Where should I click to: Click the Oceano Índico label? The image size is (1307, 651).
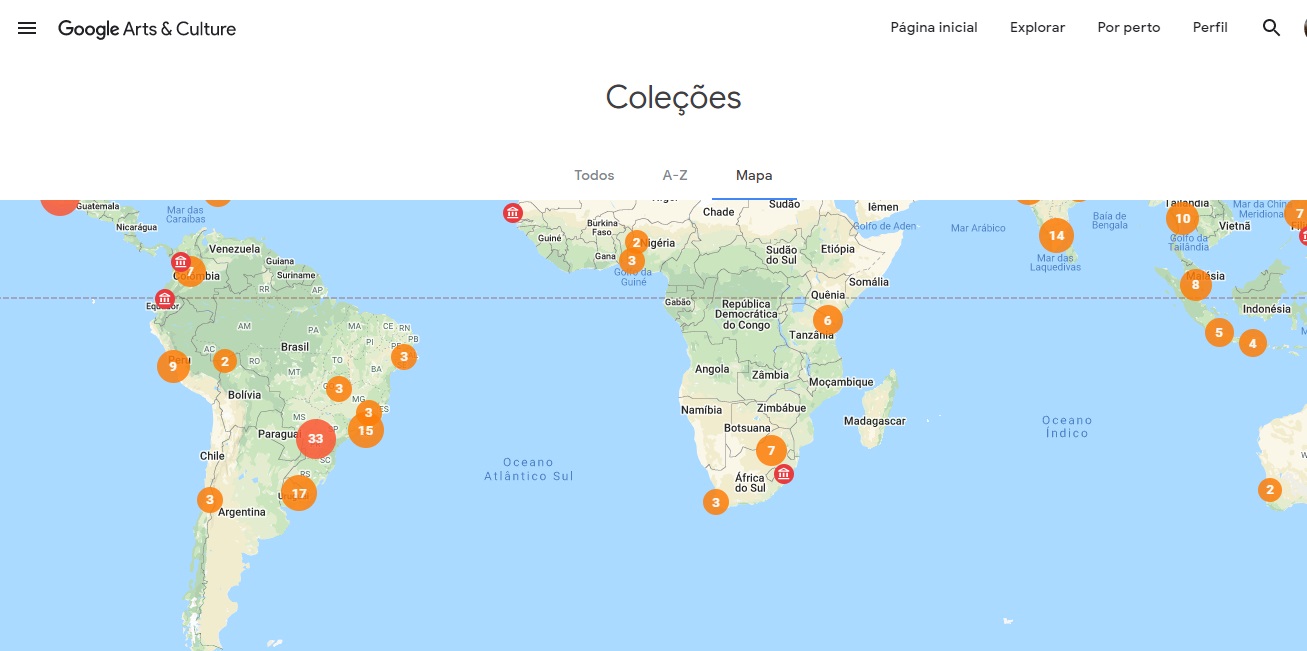(x=1067, y=427)
